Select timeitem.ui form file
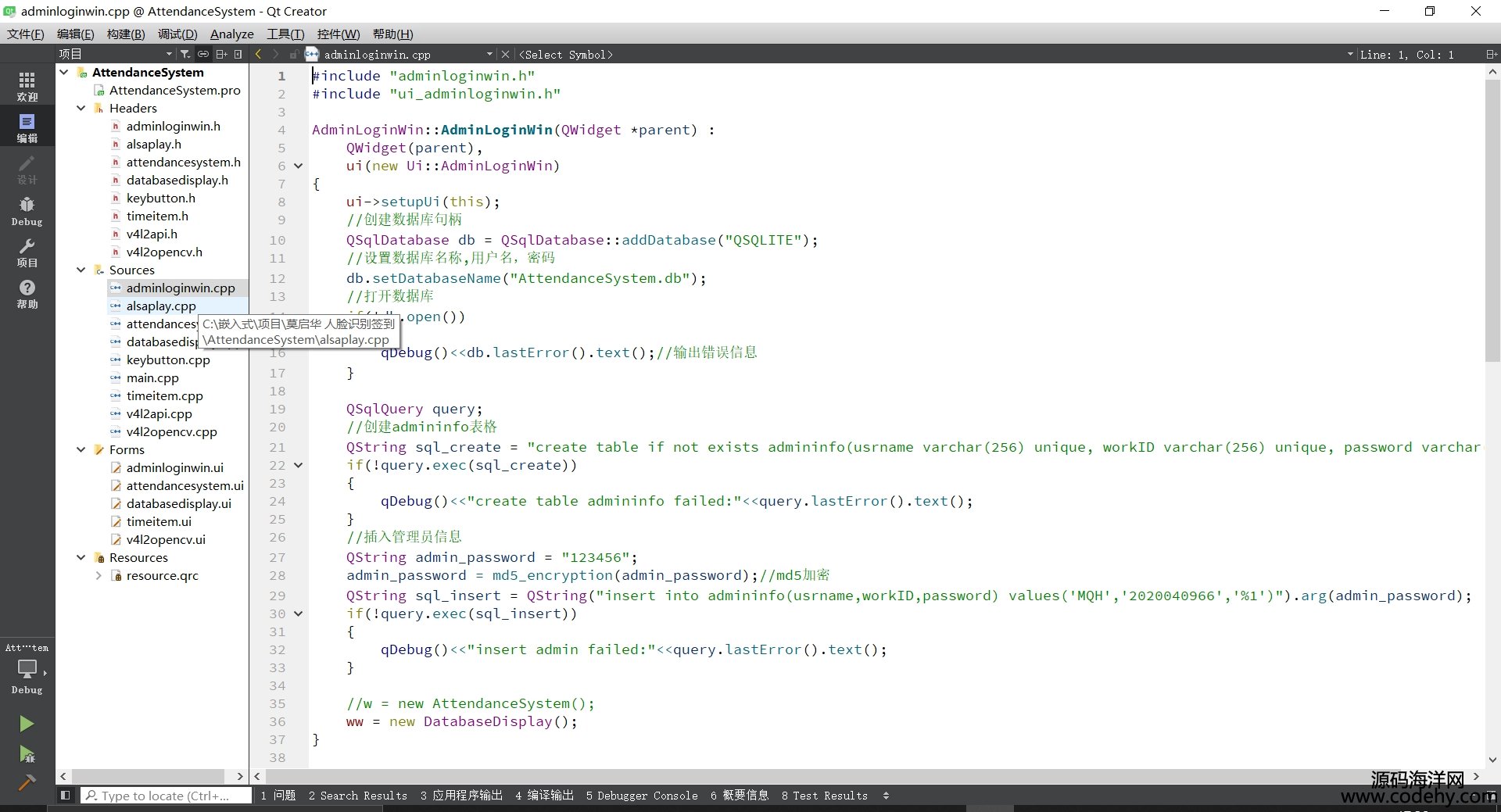The image size is (1501, 812). (x=159, y=521)
